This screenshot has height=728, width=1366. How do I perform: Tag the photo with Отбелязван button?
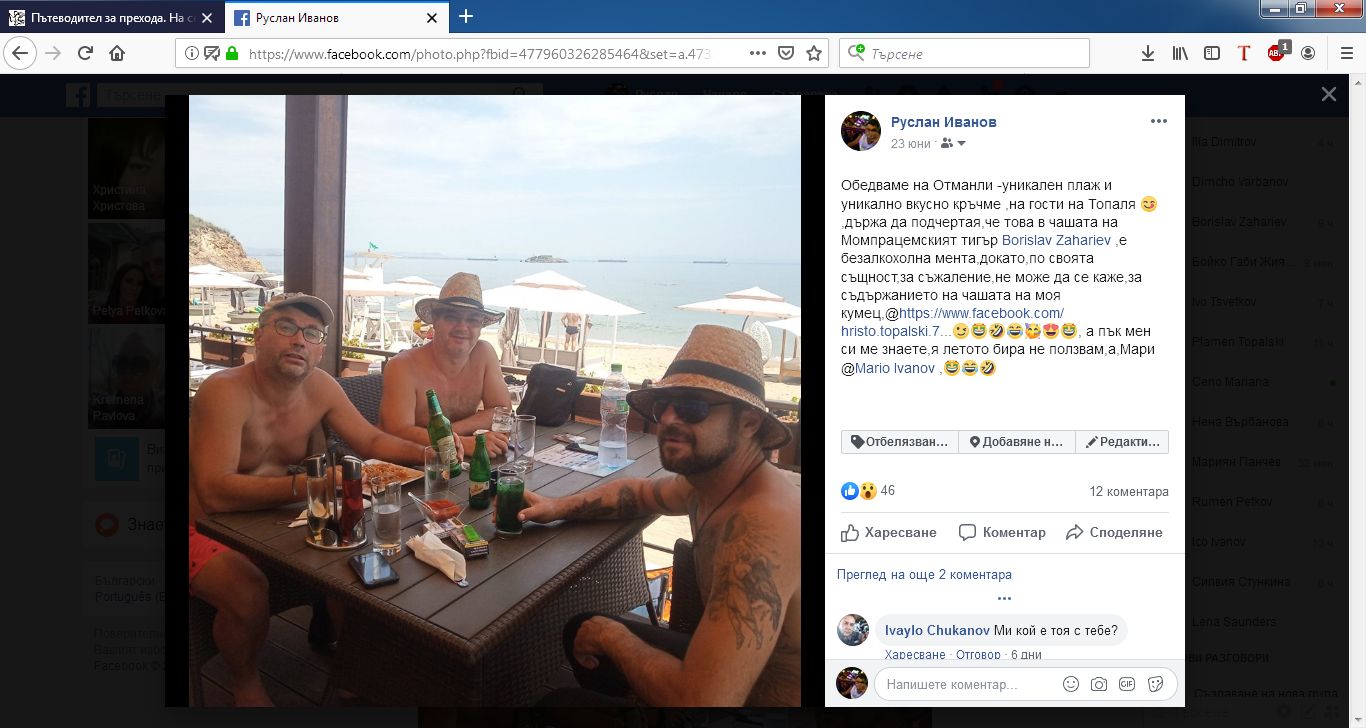[x=899, y=442]
